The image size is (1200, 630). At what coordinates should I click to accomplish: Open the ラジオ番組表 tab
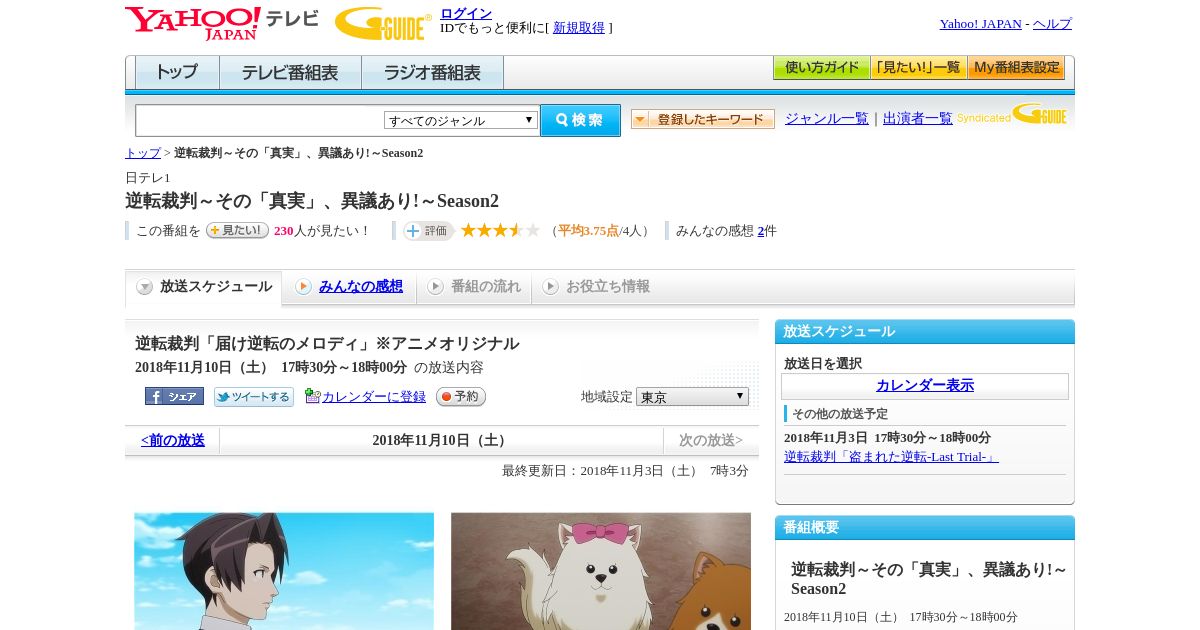(432, 72)
